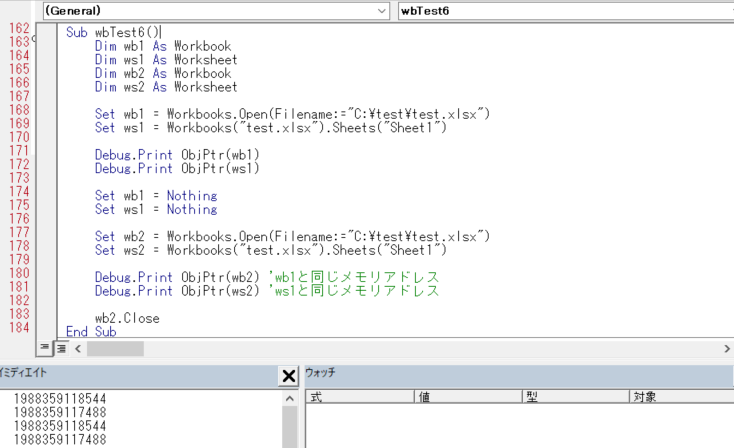Open the (General) object dropdown
This screenshot has height=448, width=734.
tap(216, 11)
